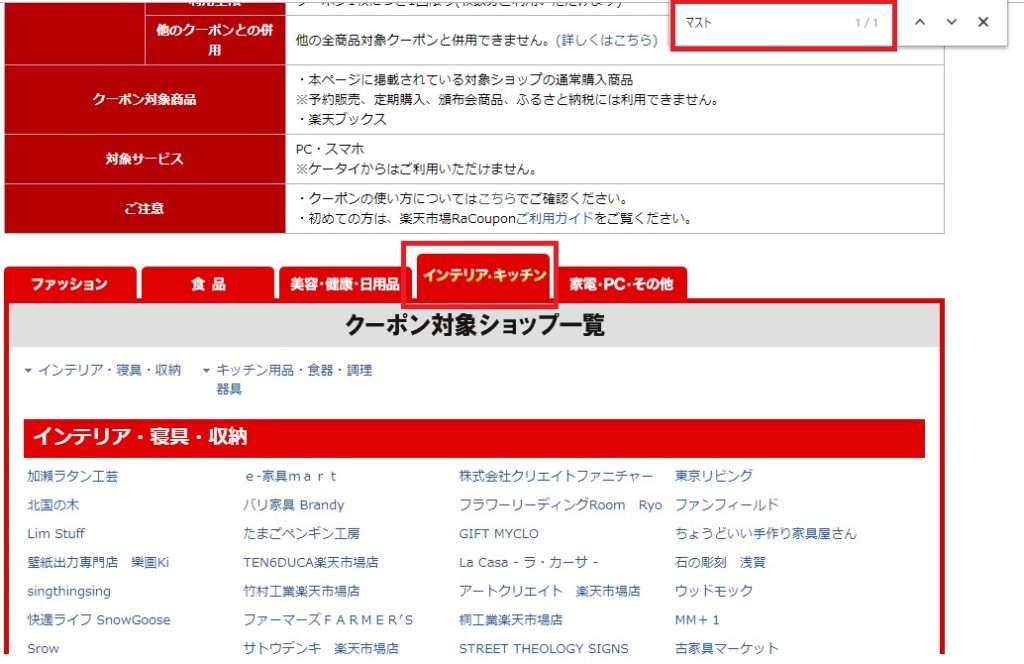Open shop STREET THEOLOGY SIGNS
The width and height of the screenshot is (1024, 664).
point(543,648)
